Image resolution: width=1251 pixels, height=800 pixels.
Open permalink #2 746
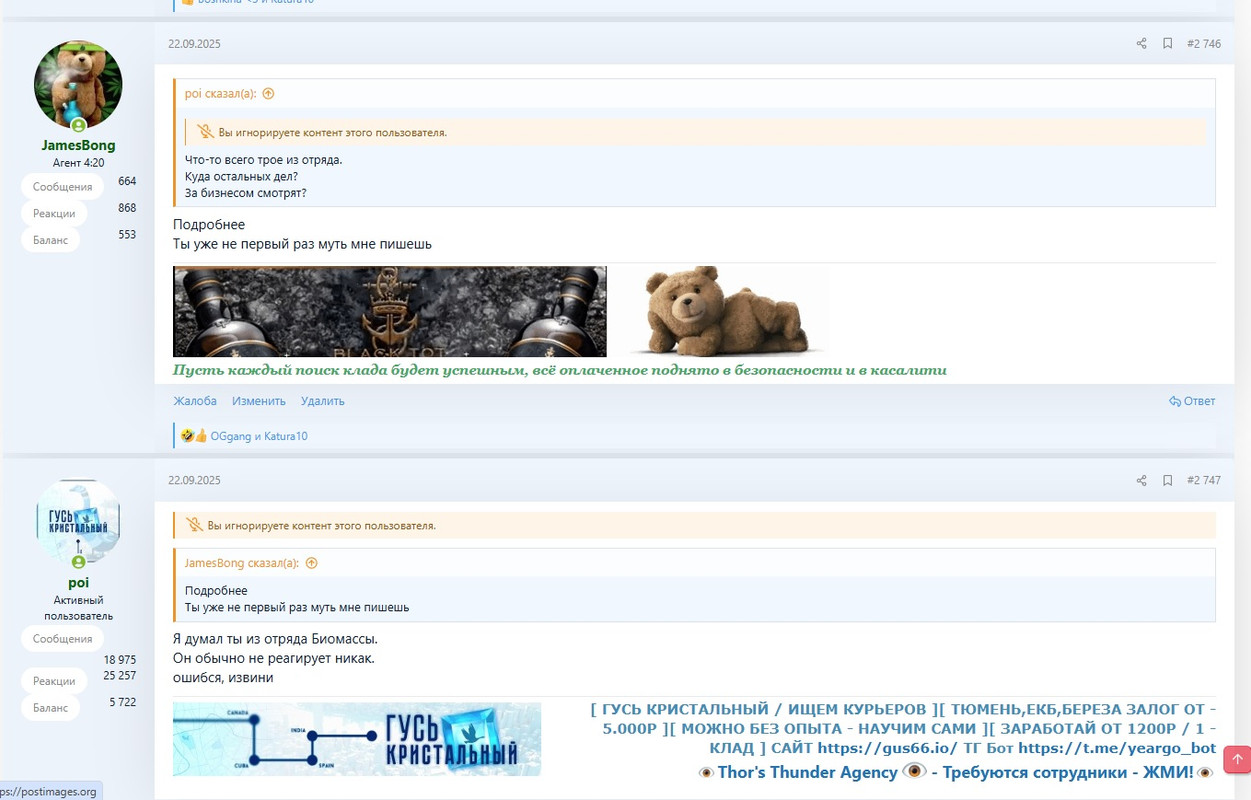click(1203, 44)
